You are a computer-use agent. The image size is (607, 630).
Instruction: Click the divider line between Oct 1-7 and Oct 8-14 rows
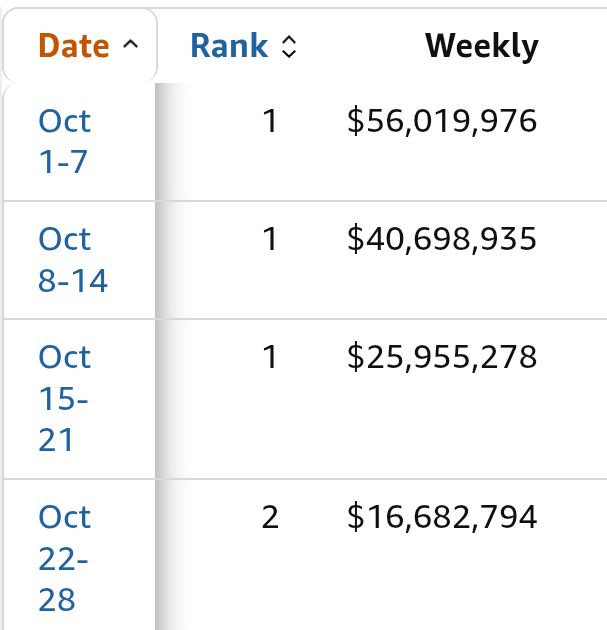point(305,200)
